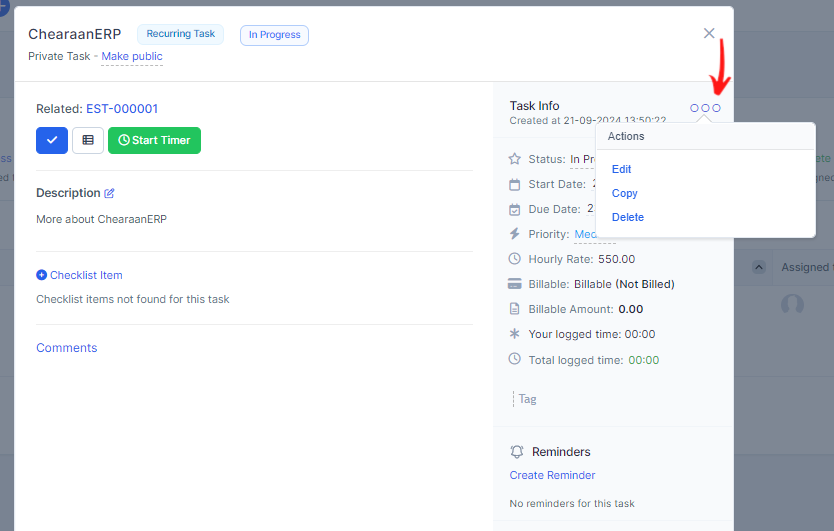Collapse the Assigned section chevron
The height and width of the screenshot is (531, 834).
point(759,267)
